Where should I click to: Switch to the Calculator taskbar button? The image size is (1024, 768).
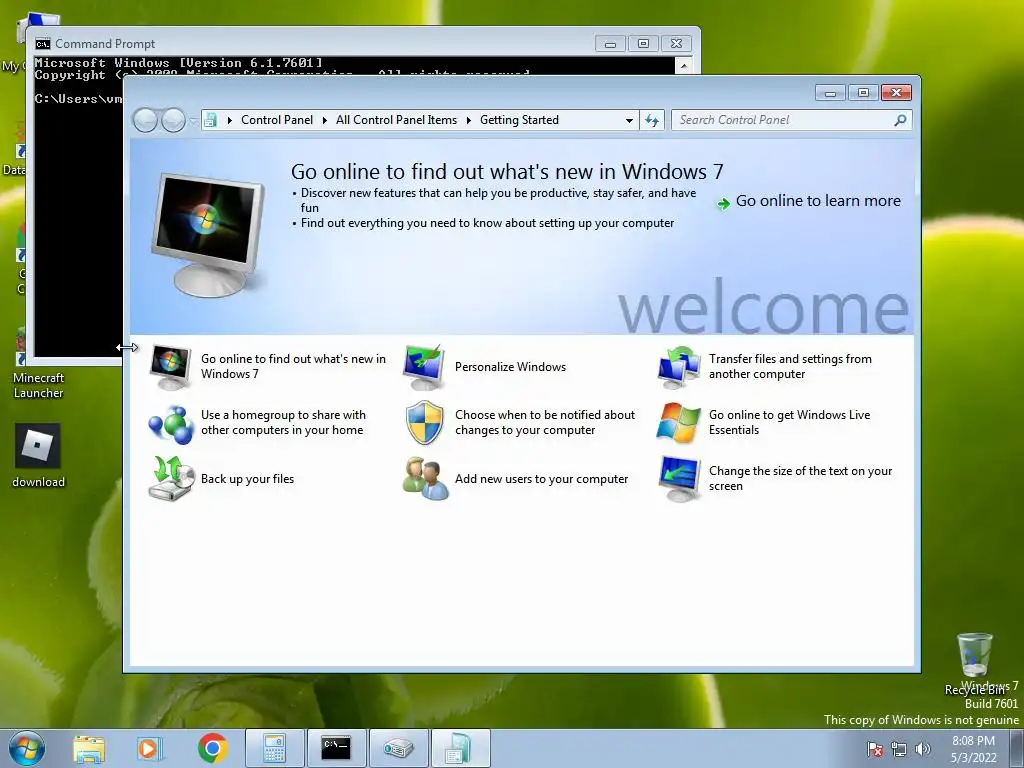pos(274,748)
